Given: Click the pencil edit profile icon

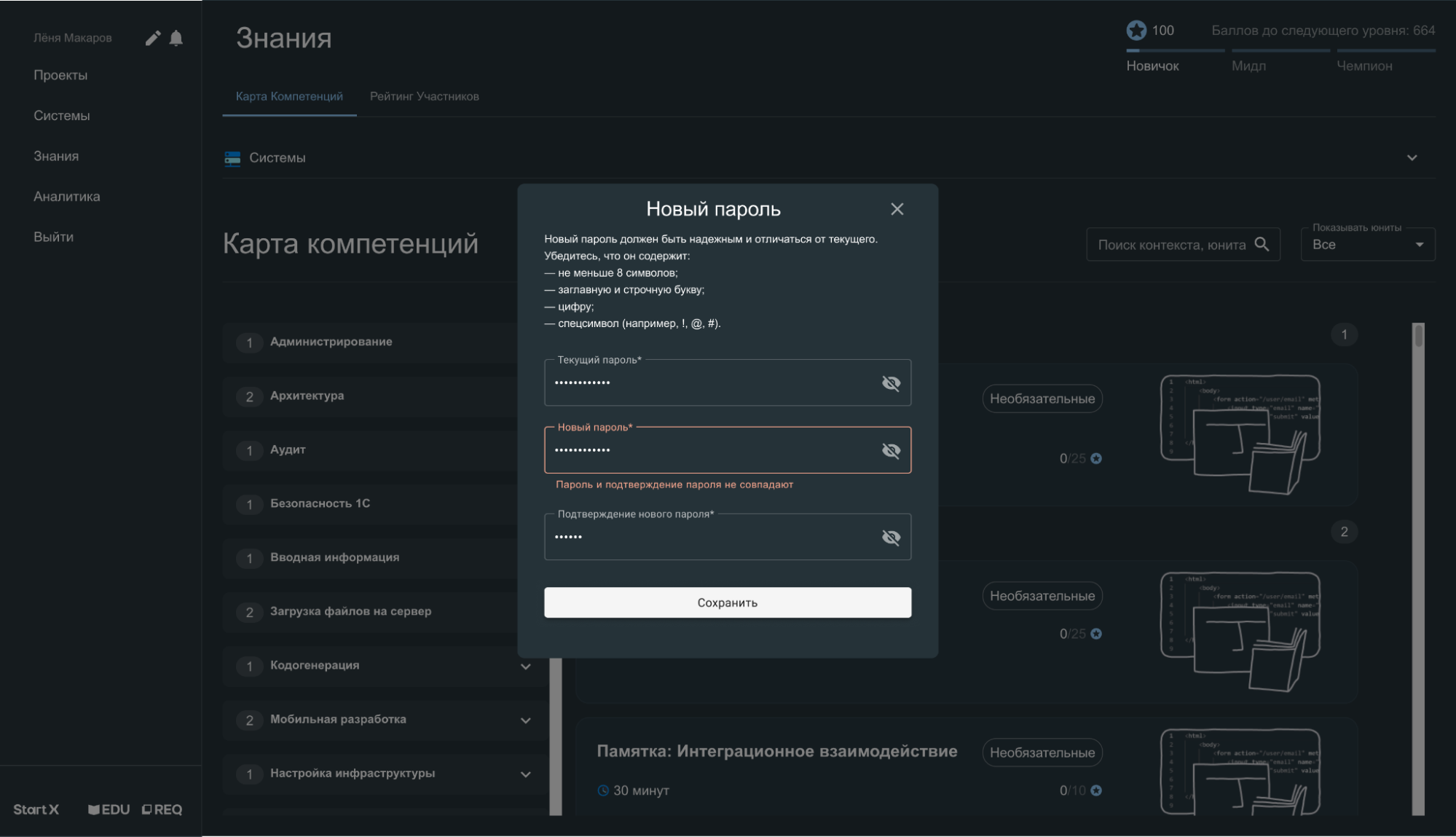Looking at the screenshot, I should (x=152, y=38).
